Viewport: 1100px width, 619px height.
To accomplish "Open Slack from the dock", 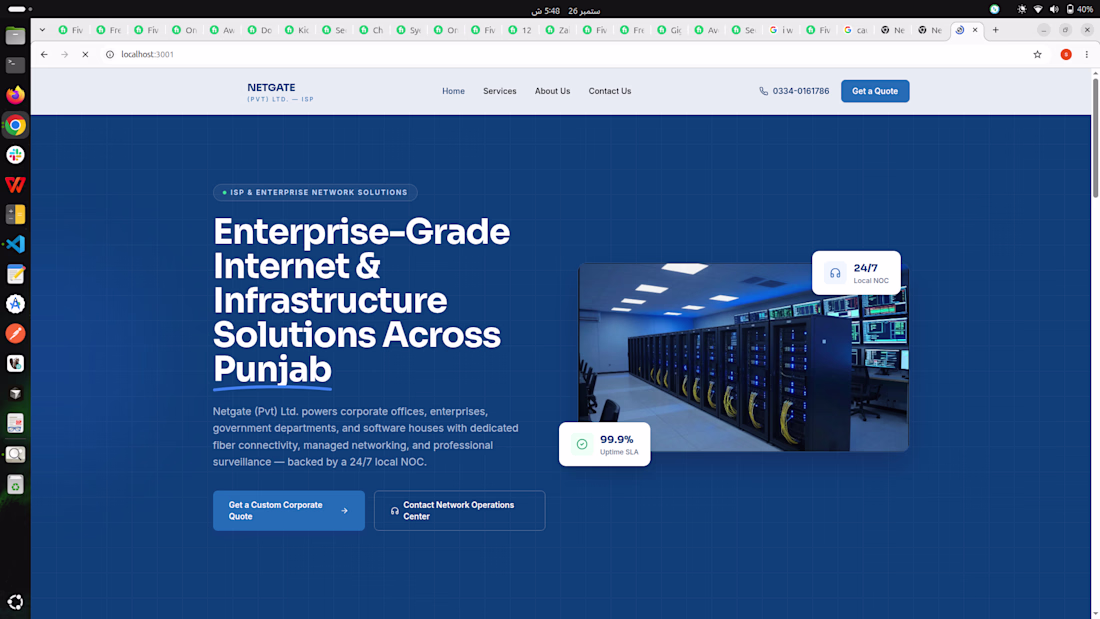I will (15, 154).
